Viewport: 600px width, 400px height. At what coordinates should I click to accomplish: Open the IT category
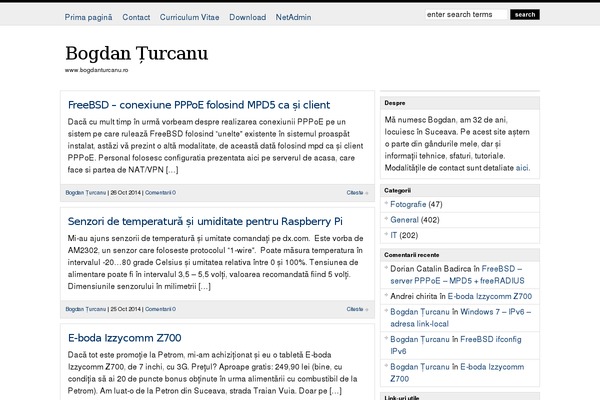393,235
